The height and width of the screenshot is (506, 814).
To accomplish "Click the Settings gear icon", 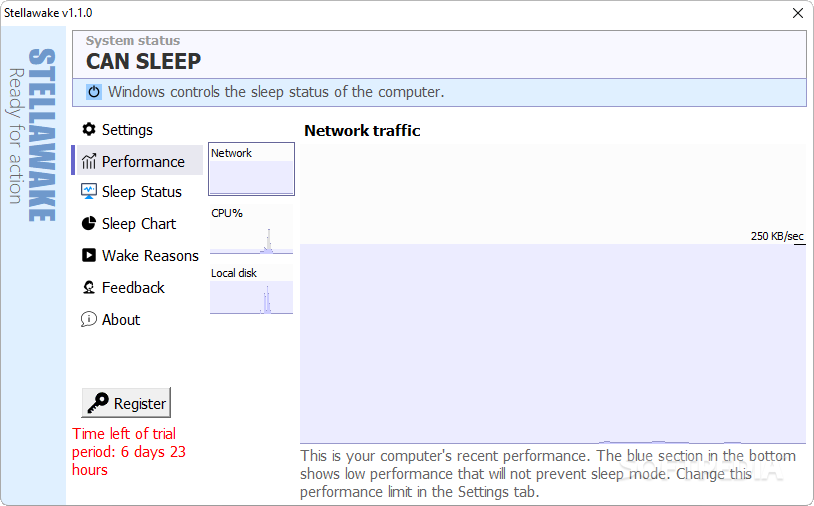I will click(x=89, y=129).
